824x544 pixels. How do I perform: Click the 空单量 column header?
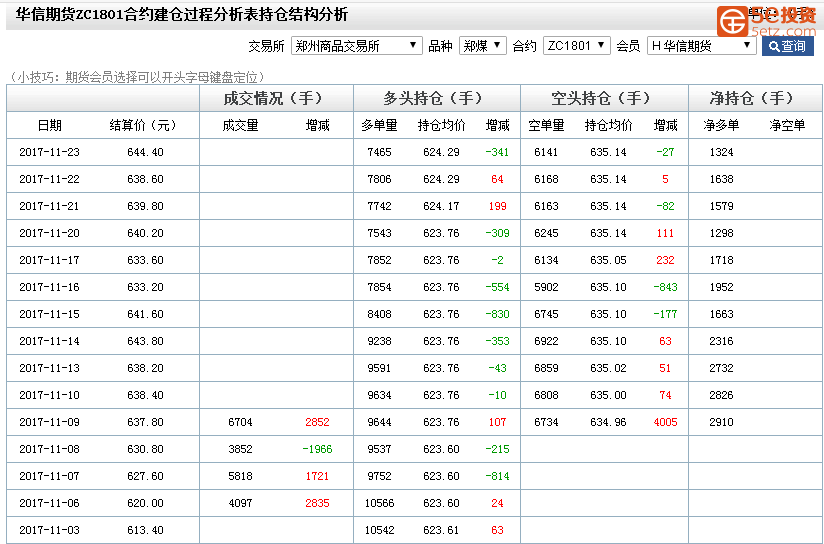(x=546, y=125)
